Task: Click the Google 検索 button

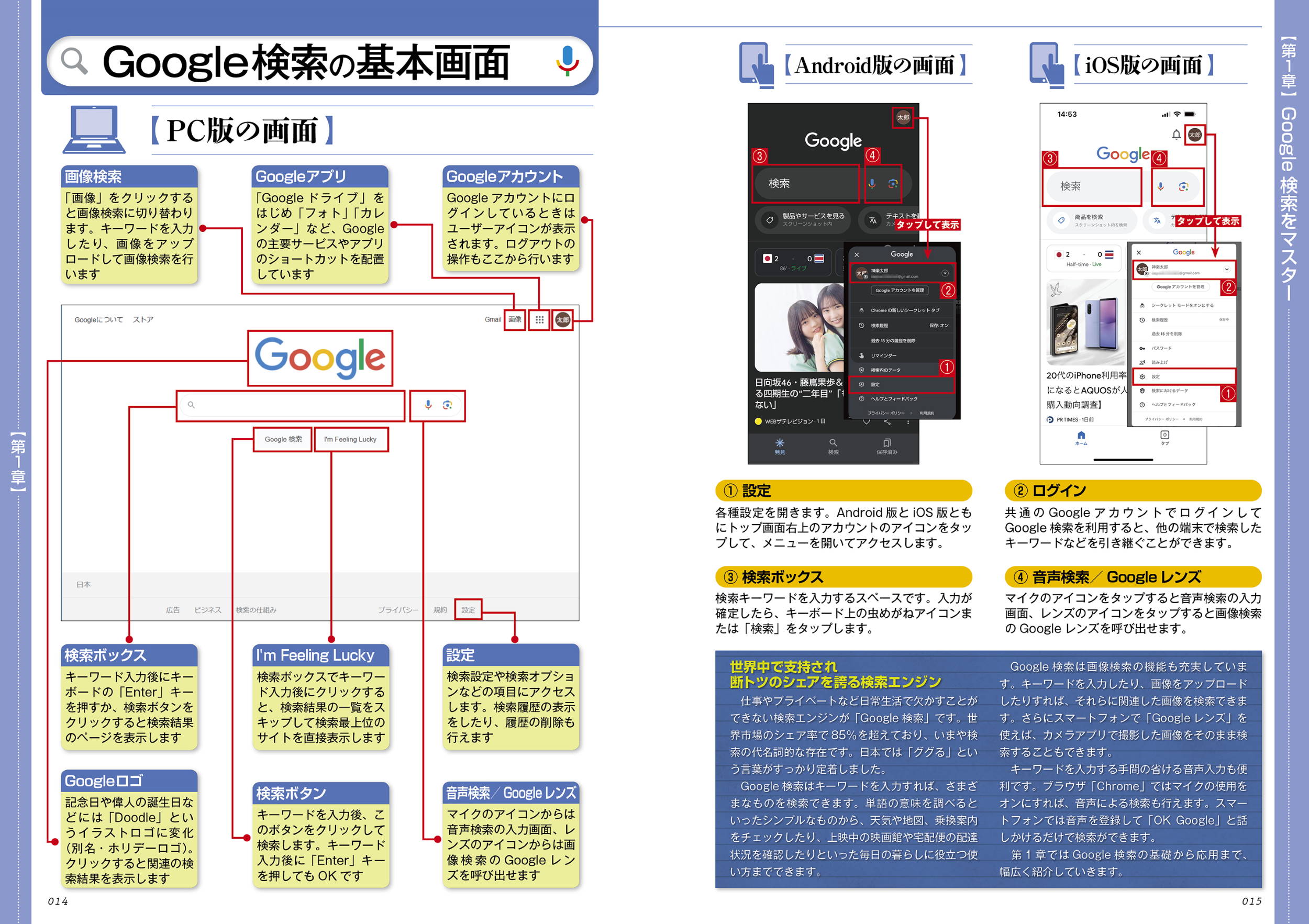Action: (x=283, y=439)
